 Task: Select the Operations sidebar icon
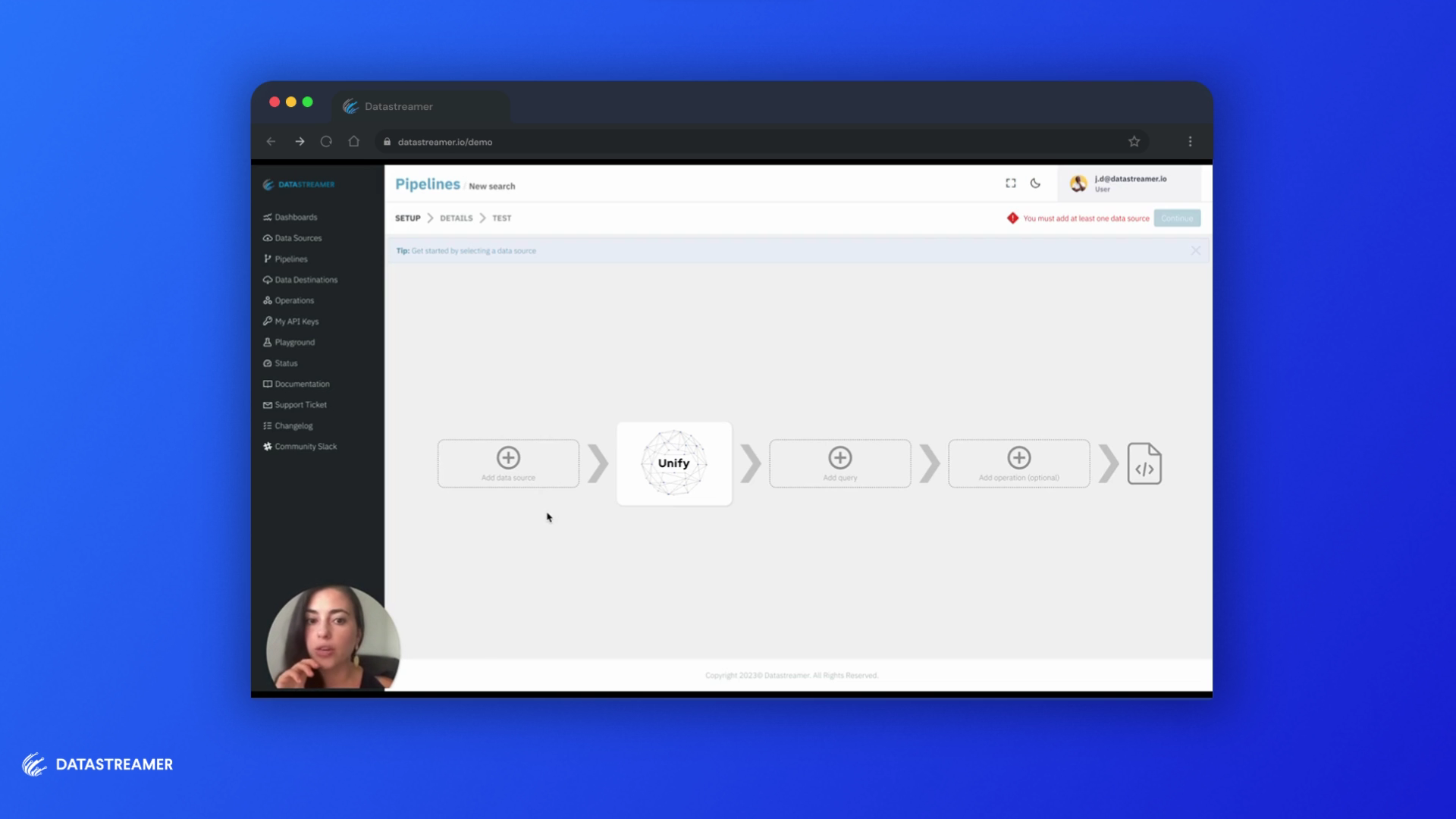point(294,300)
